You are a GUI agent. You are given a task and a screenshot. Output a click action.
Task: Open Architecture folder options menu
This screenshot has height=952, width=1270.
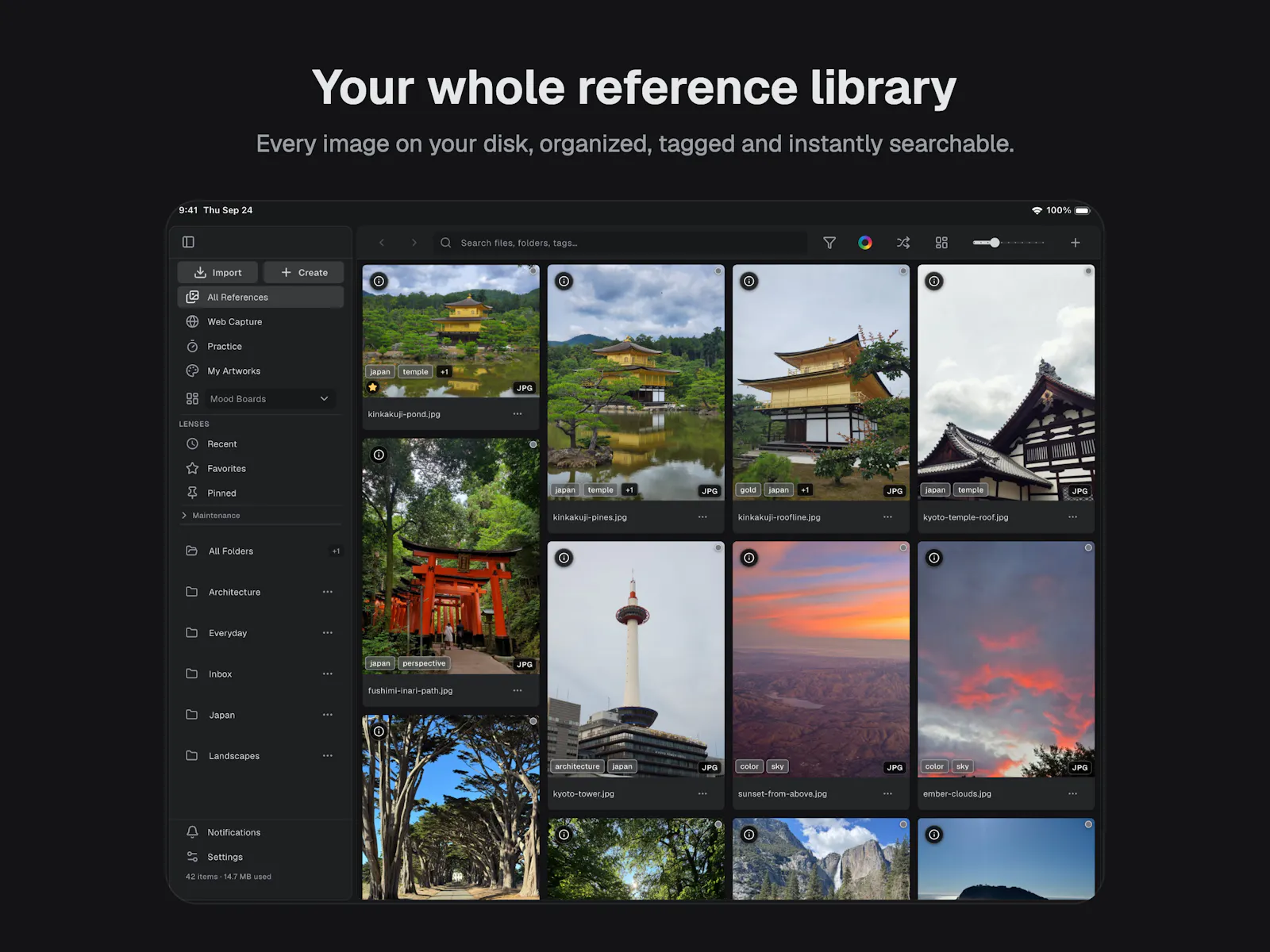click(x=328, y=592)
